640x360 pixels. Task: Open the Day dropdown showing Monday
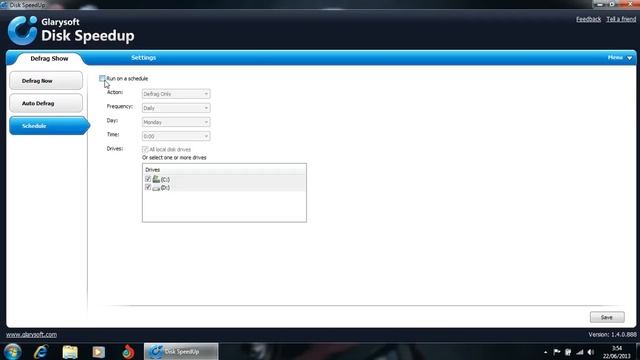click(x=176, y=122)
